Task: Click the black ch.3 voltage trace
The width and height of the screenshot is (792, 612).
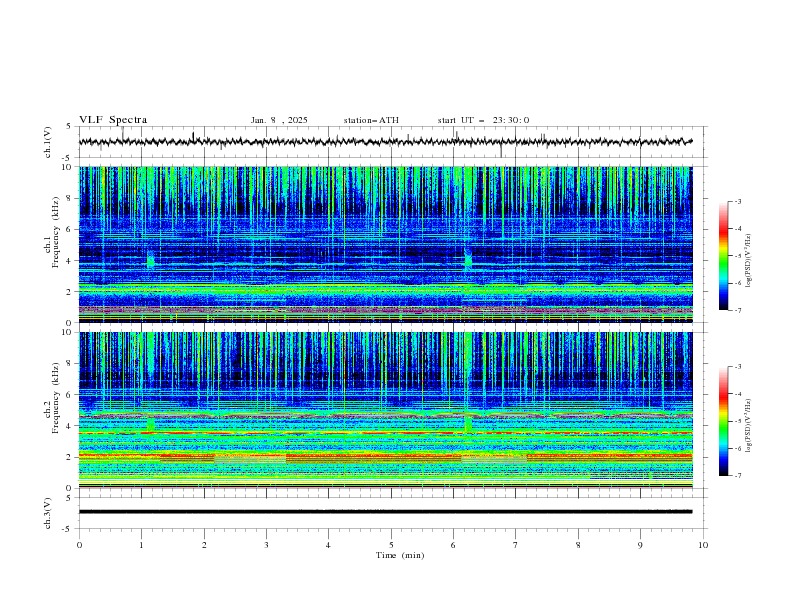Action: [x=386, y=512]
